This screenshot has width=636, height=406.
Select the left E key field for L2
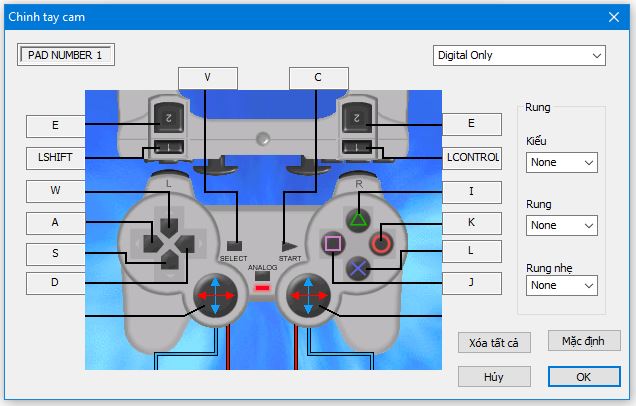(x=56, y=126)
